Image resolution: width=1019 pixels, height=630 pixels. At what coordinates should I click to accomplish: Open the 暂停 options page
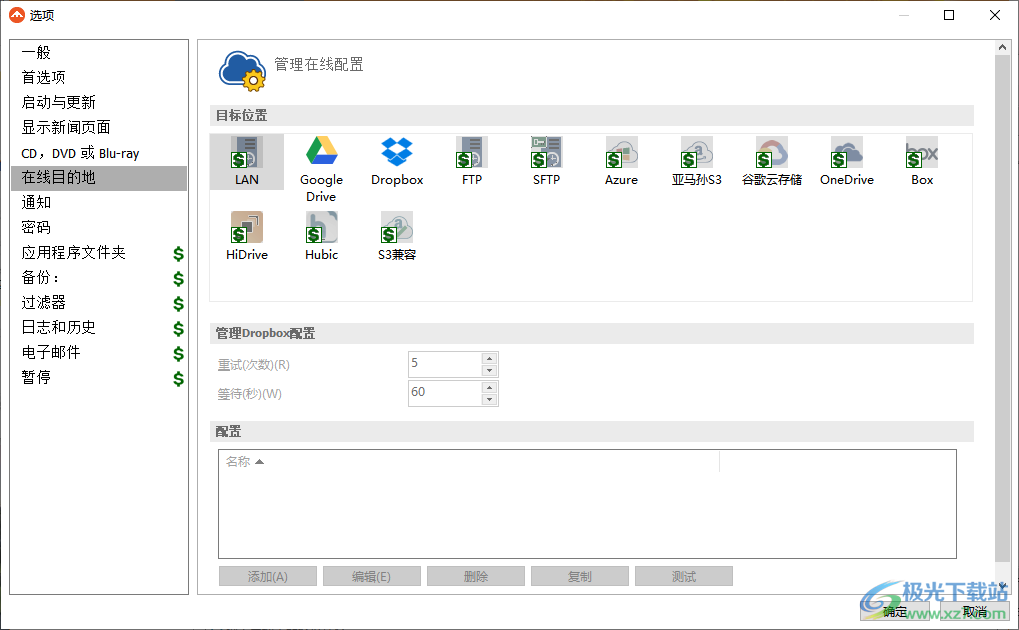(x=99, y=377)
